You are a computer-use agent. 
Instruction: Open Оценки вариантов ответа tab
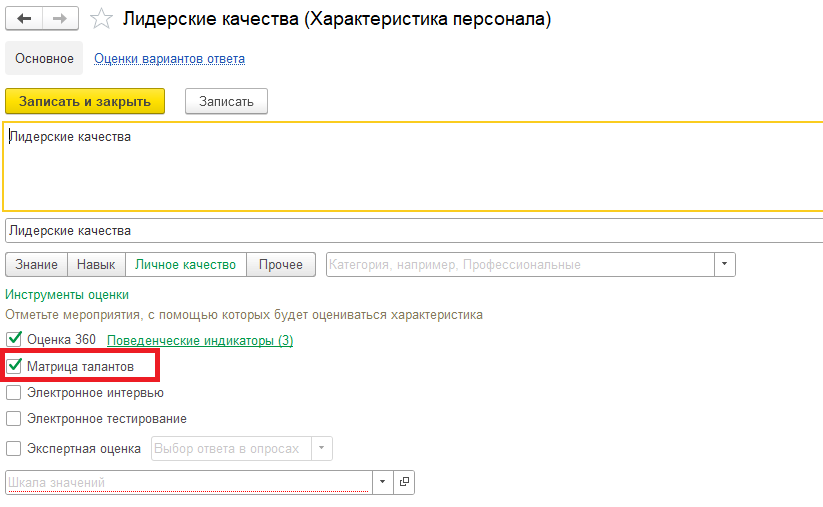pyautogui.click(x=169, y=58)
